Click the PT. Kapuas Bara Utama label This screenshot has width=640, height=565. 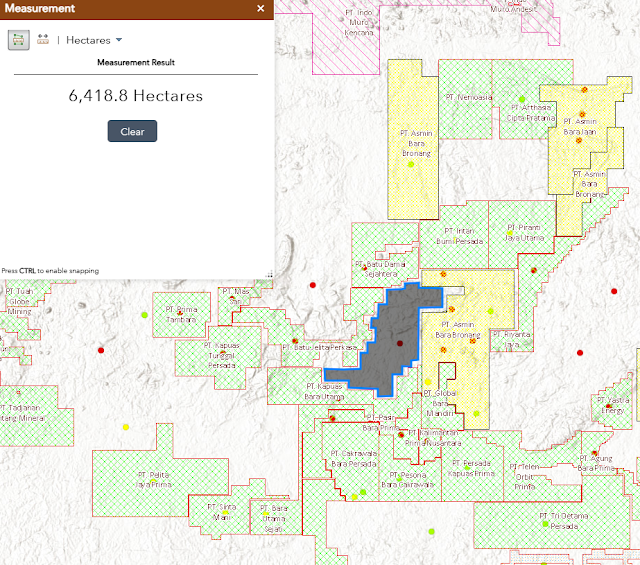coord(324,391)
